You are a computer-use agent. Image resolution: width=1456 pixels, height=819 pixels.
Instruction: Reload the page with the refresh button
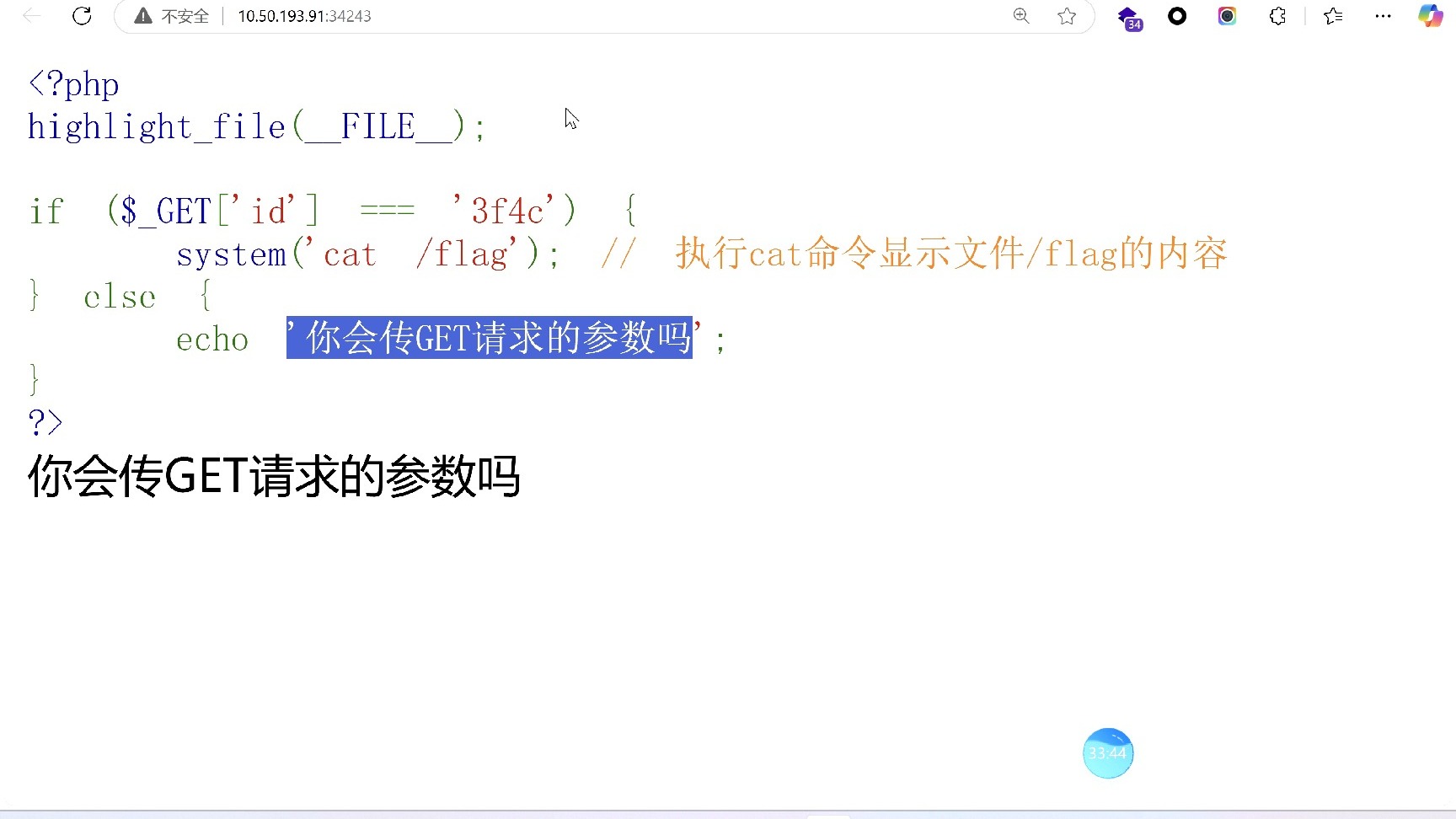(x=82, y=16)
